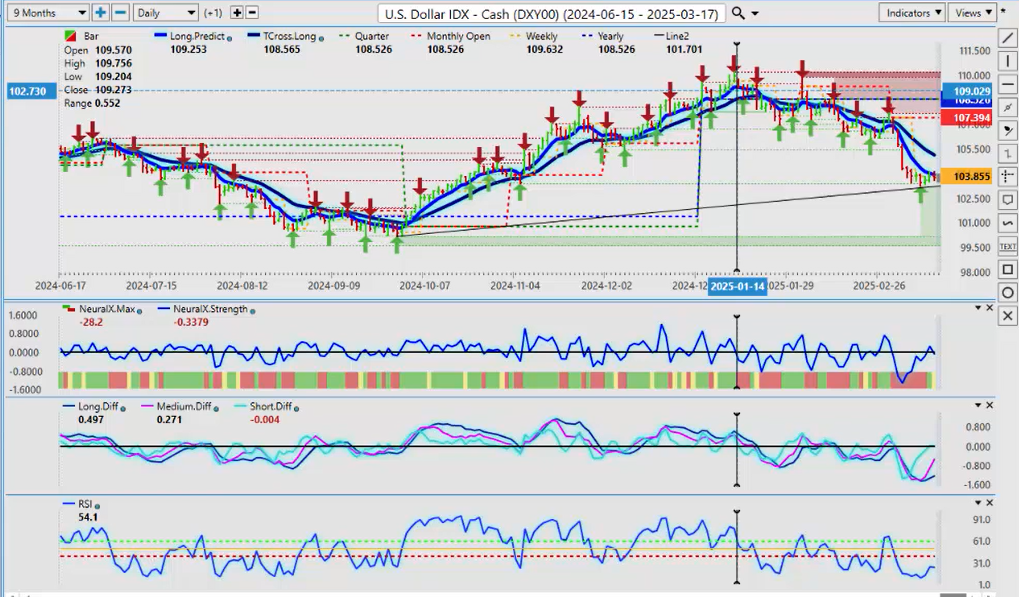Click the U.S. Dollar IDX symbol field
Viewport: 1019px width, 597px height.
click(551, 13)
